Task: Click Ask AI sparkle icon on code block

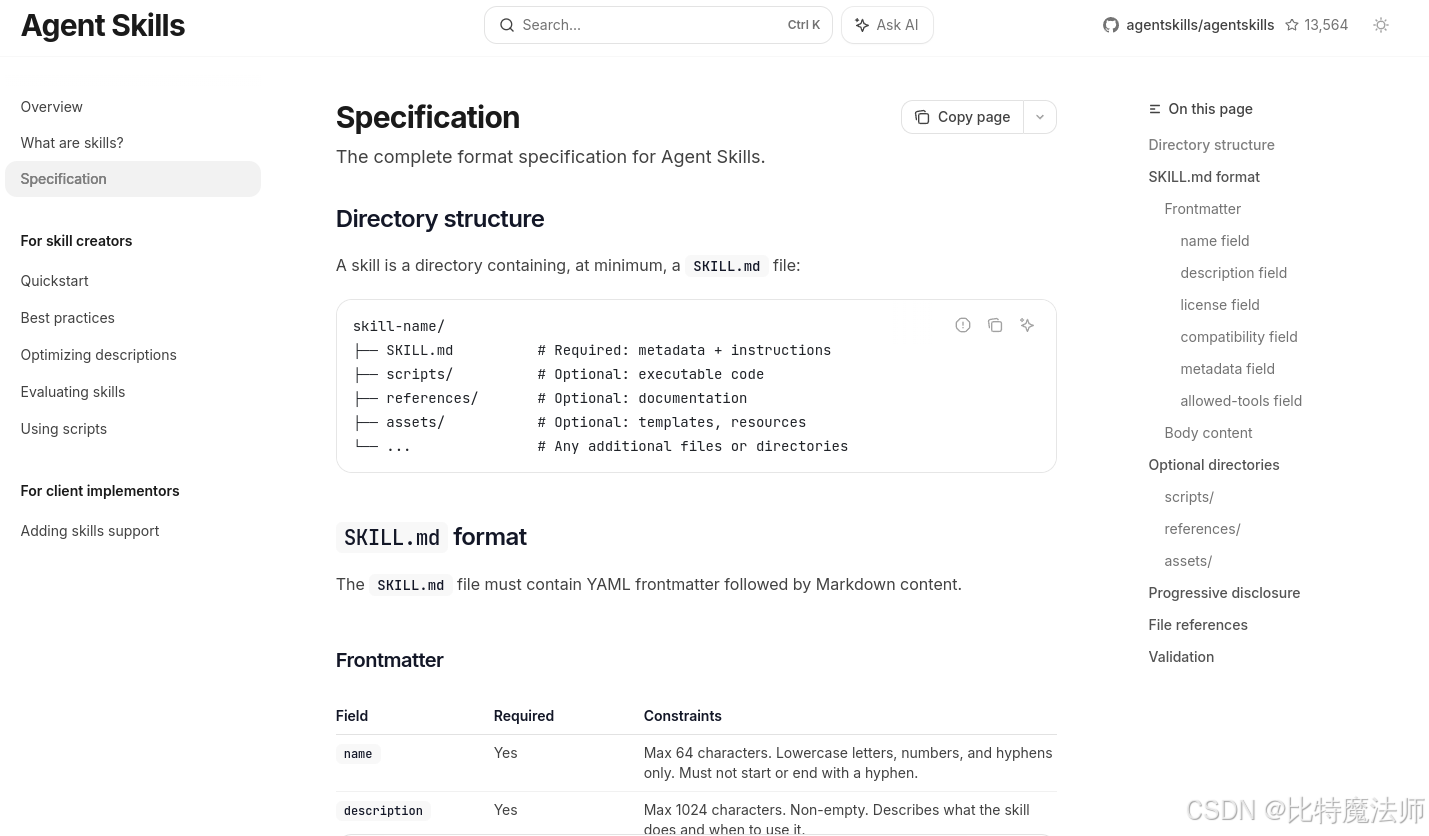Action: pyautogui.click(x=1027, y=325)
